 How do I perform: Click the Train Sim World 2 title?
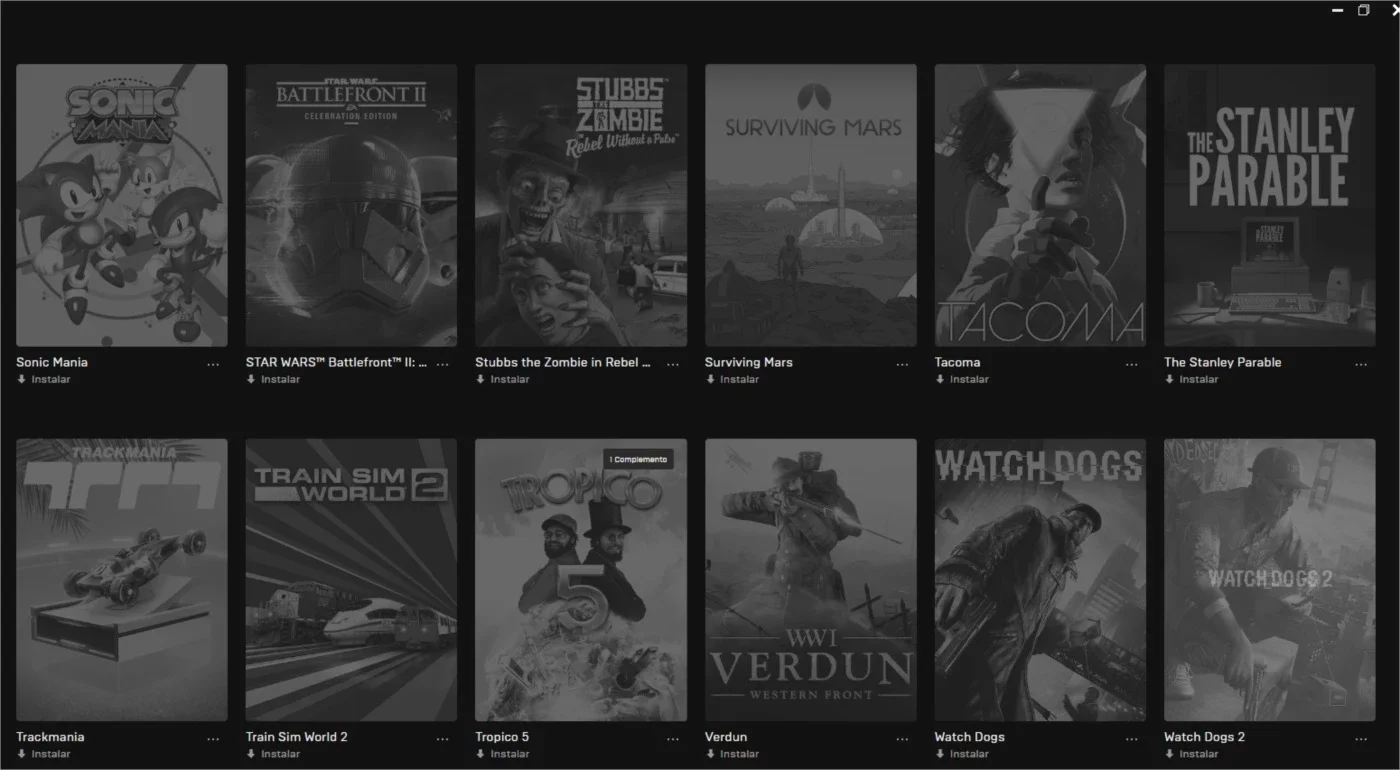tap(297, 737)
